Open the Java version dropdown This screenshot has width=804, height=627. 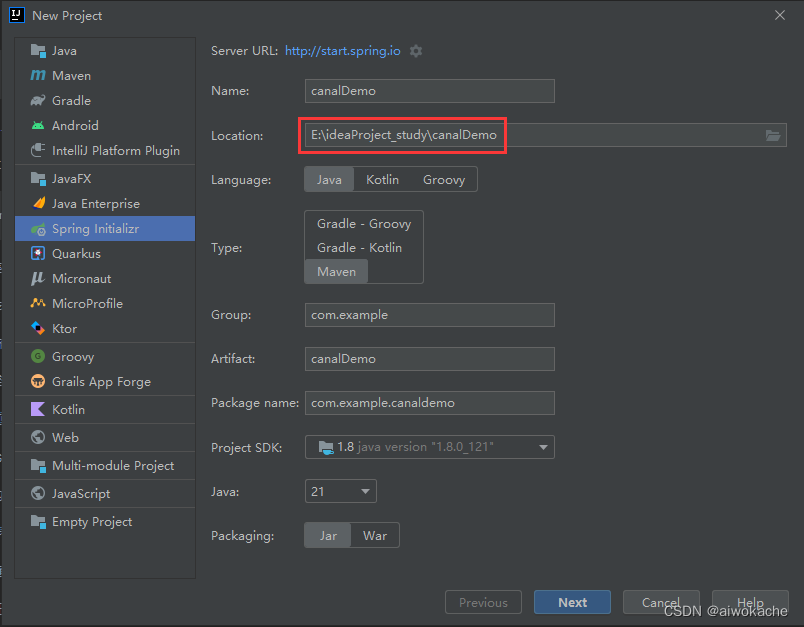pos(340,492)
